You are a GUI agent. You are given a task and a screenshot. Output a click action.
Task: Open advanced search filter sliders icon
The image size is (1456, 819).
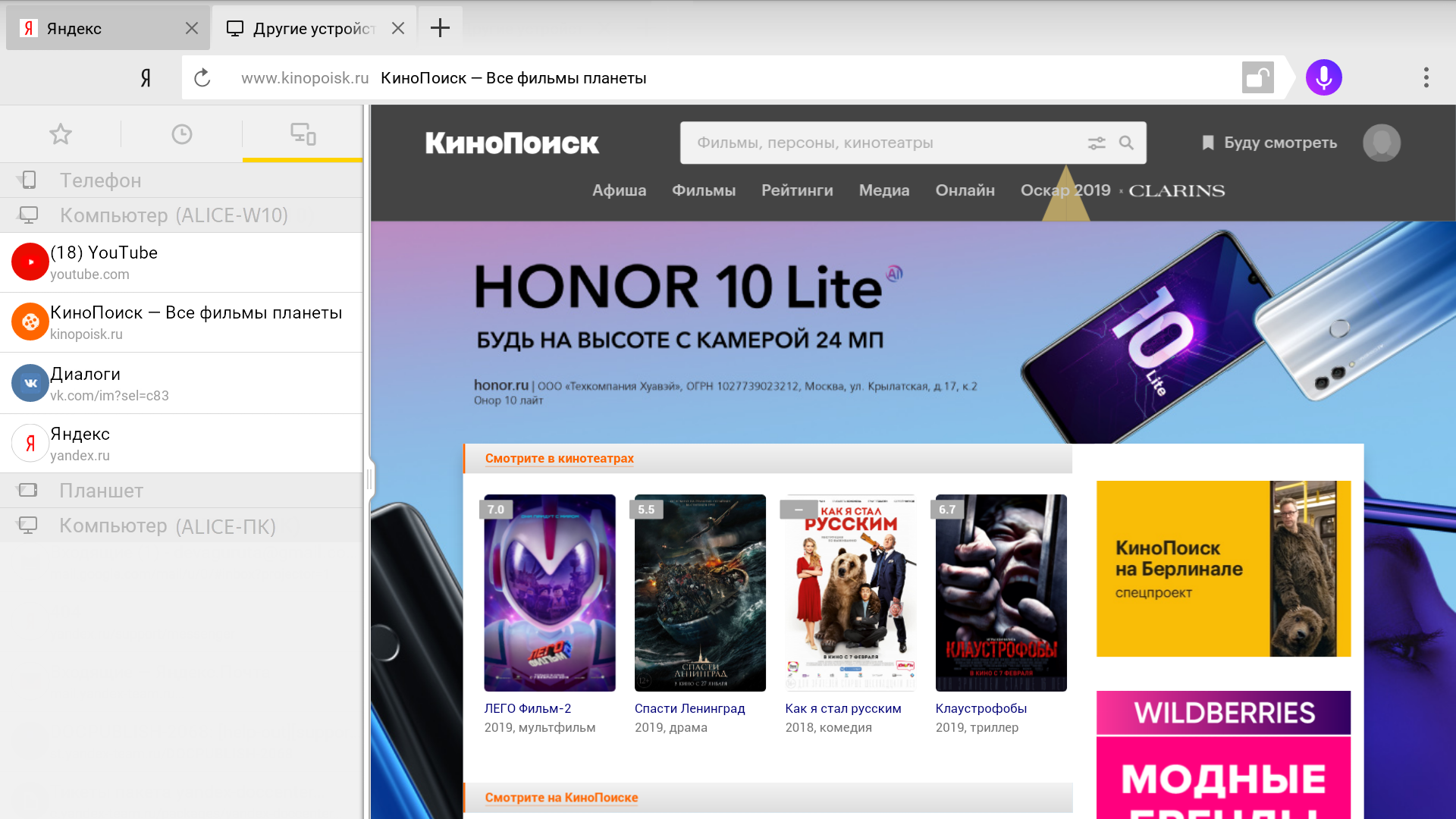pyautogui.click(x=1097, y=143)
